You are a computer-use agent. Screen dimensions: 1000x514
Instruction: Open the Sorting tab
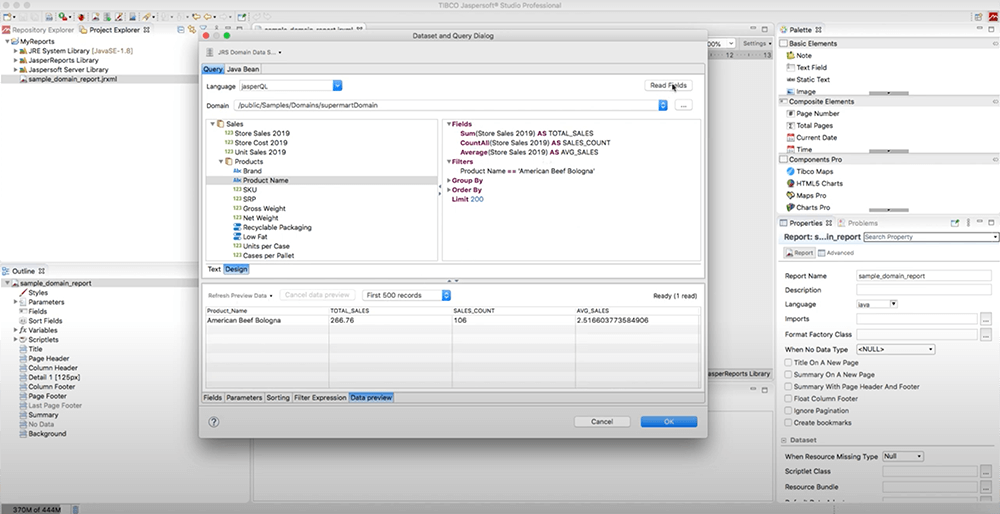point(277,397)
